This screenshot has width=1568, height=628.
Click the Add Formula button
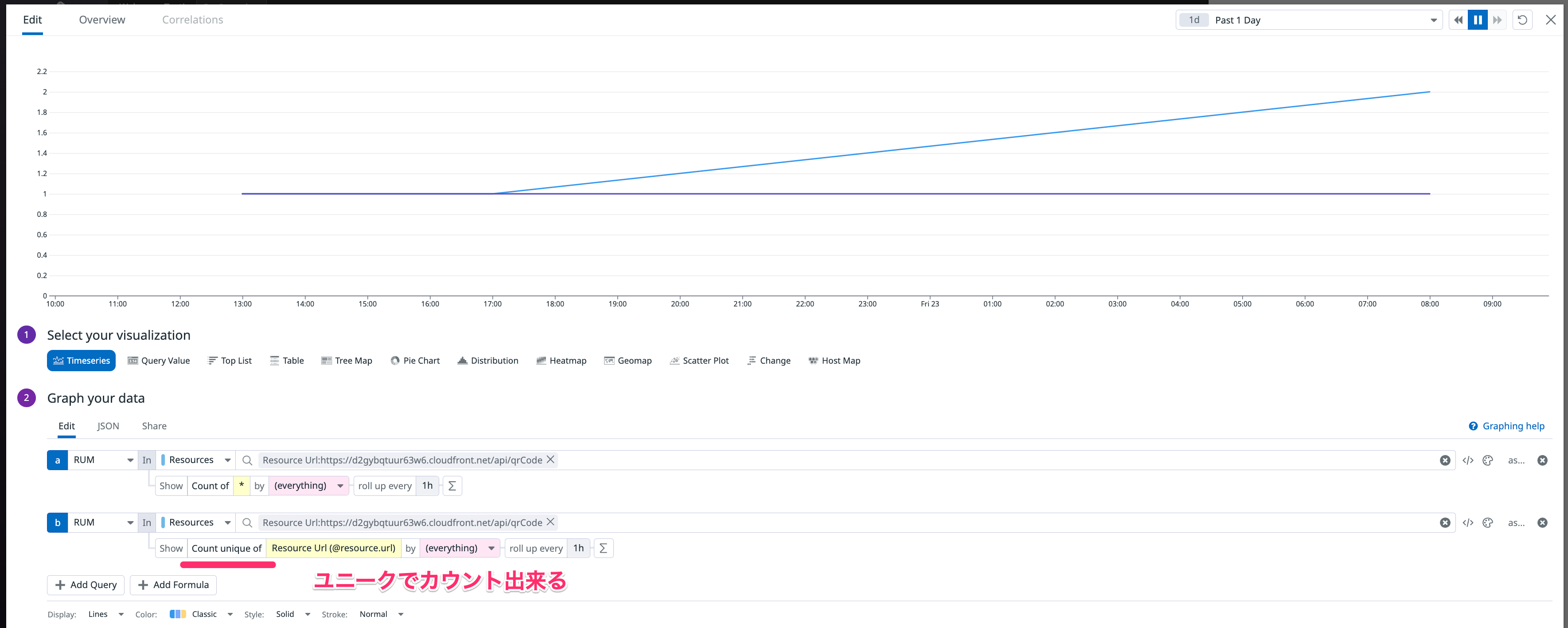pyautogui.click(x=173, y=585)
